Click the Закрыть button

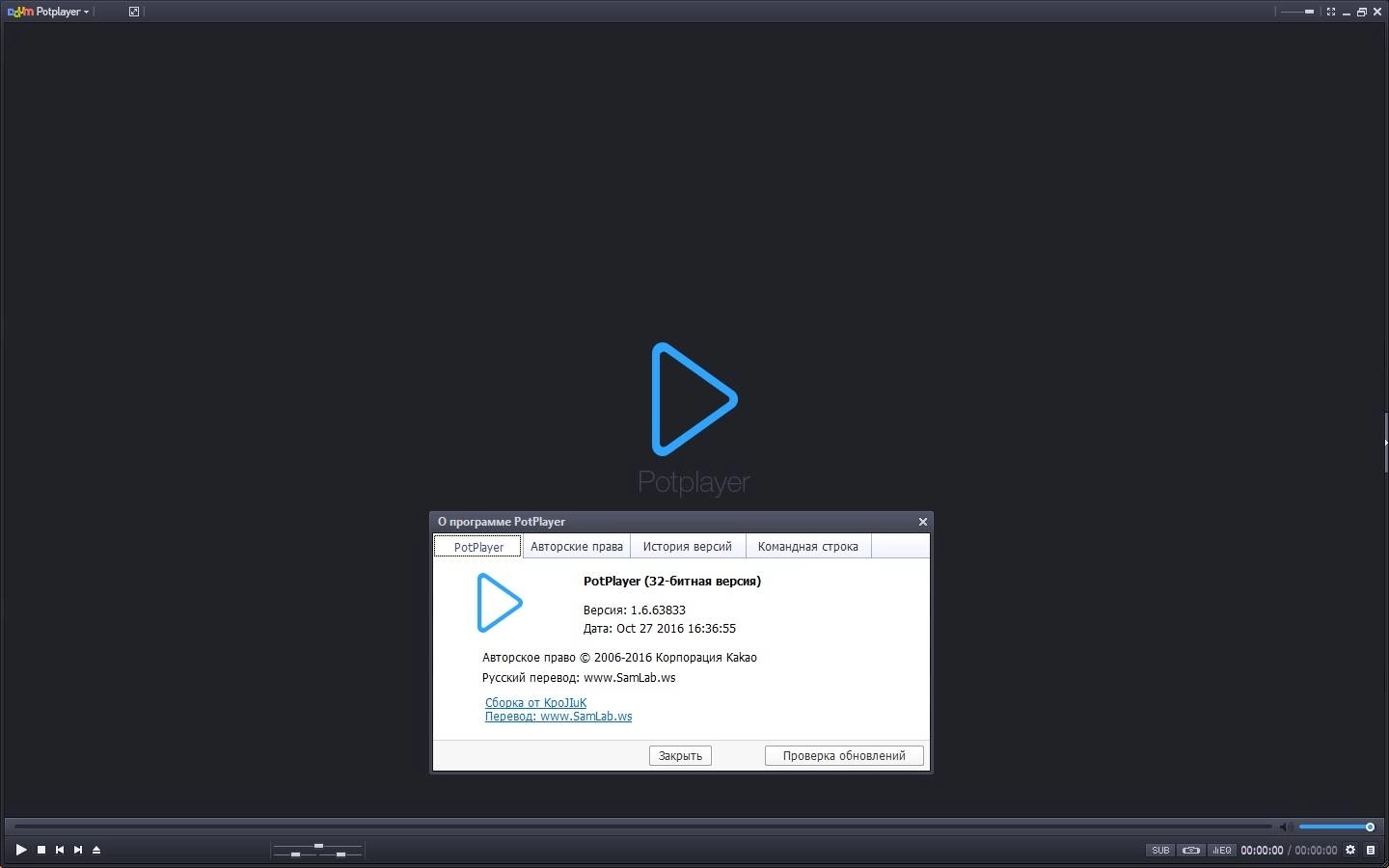tap(680, 755)
